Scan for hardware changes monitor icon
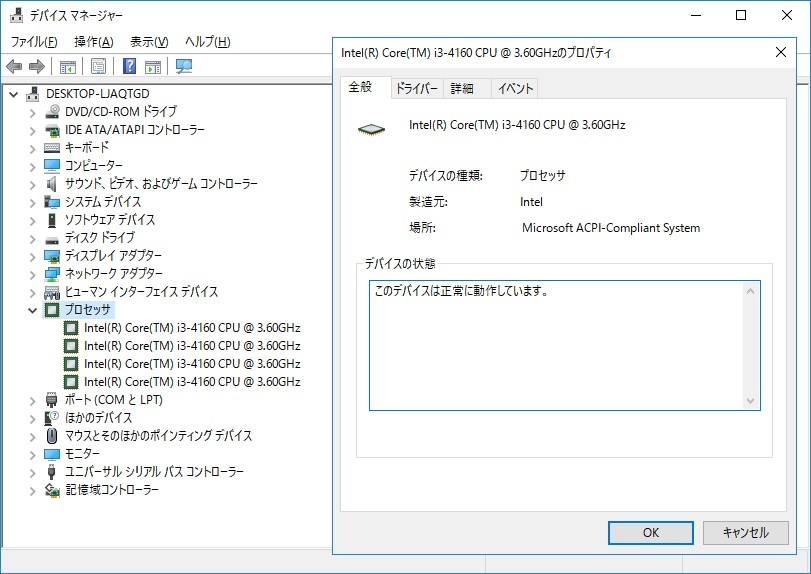811x574 pixels. click(x=184, y=66)
